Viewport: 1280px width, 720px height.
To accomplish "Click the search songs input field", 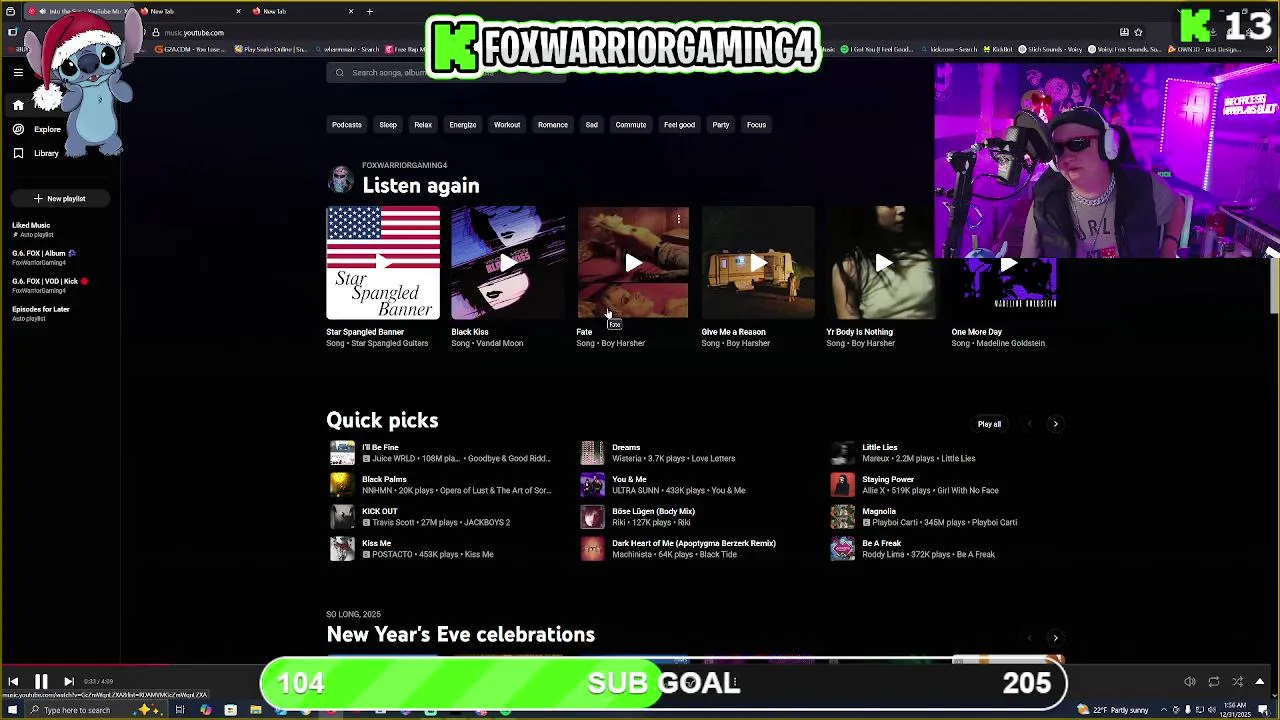I will [x=445, y=72].
